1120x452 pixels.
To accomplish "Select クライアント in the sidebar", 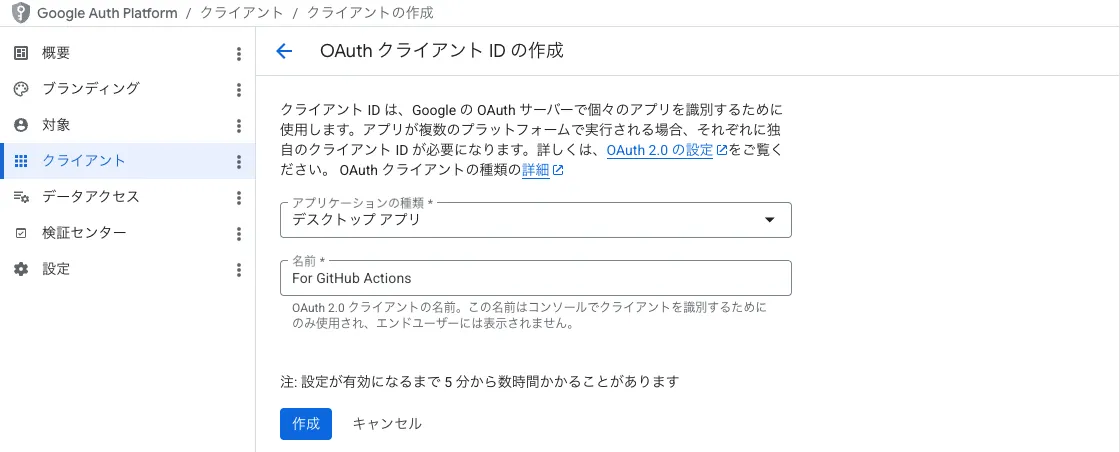I will click(128, 161).
